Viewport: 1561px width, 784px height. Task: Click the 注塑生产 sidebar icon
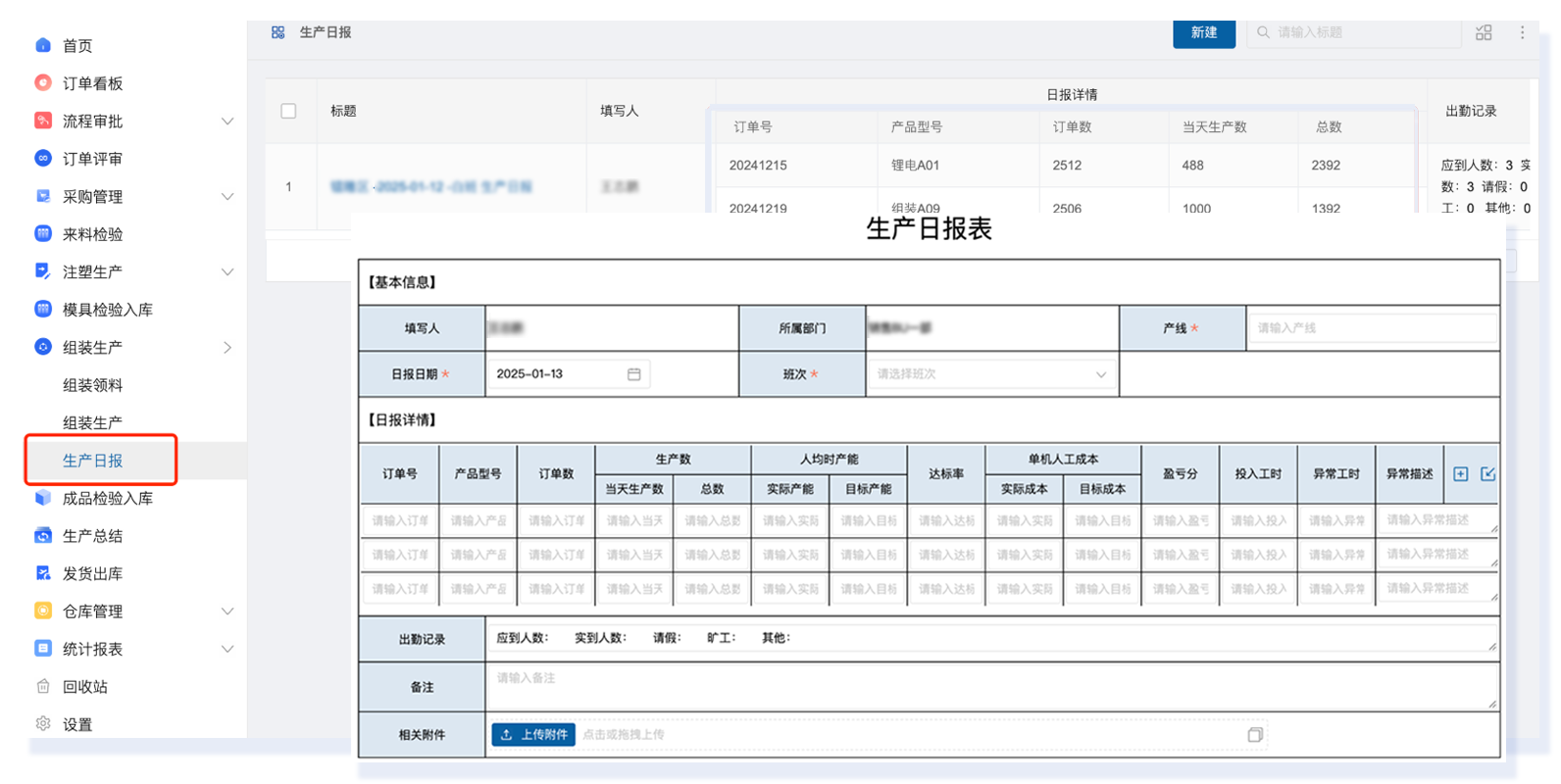43,271
